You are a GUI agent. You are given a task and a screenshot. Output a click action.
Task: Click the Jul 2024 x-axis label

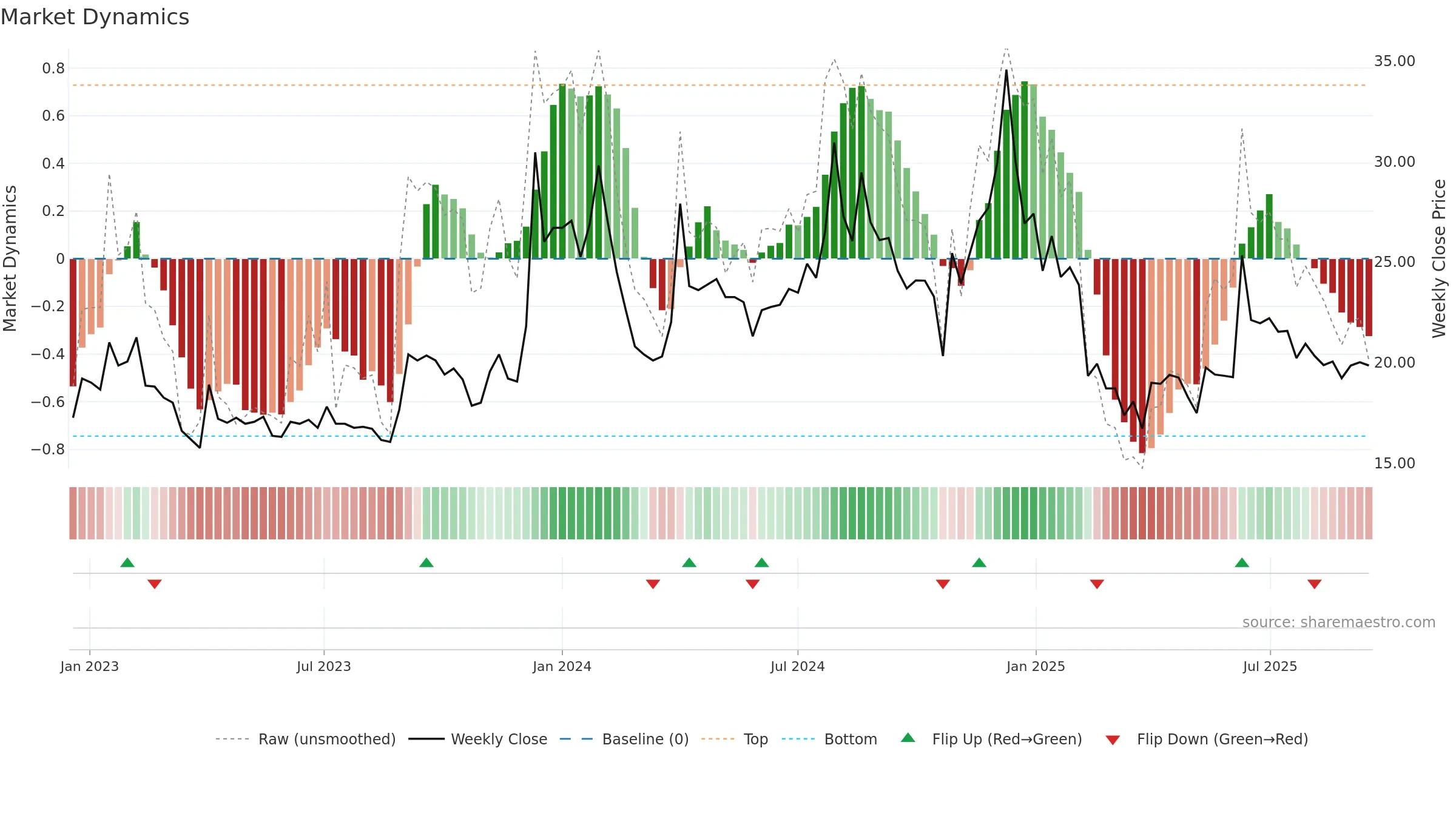pyautogui.click(x=798, y=666)
